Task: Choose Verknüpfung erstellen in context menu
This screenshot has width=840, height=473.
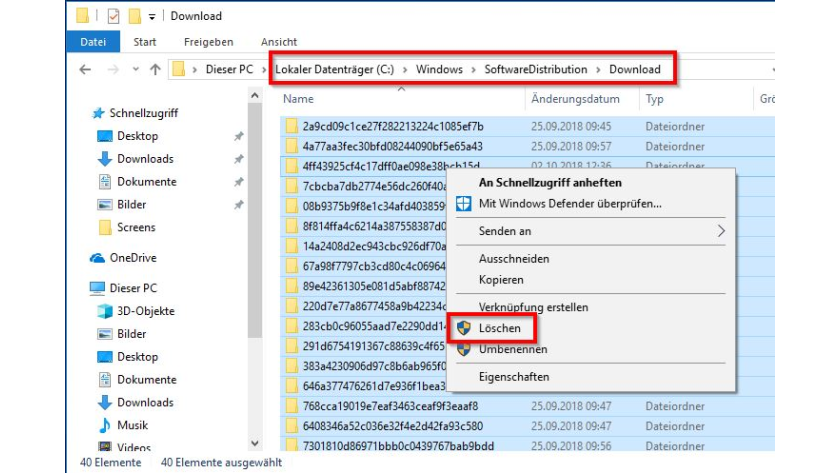Action: click(x=533, y=307)
